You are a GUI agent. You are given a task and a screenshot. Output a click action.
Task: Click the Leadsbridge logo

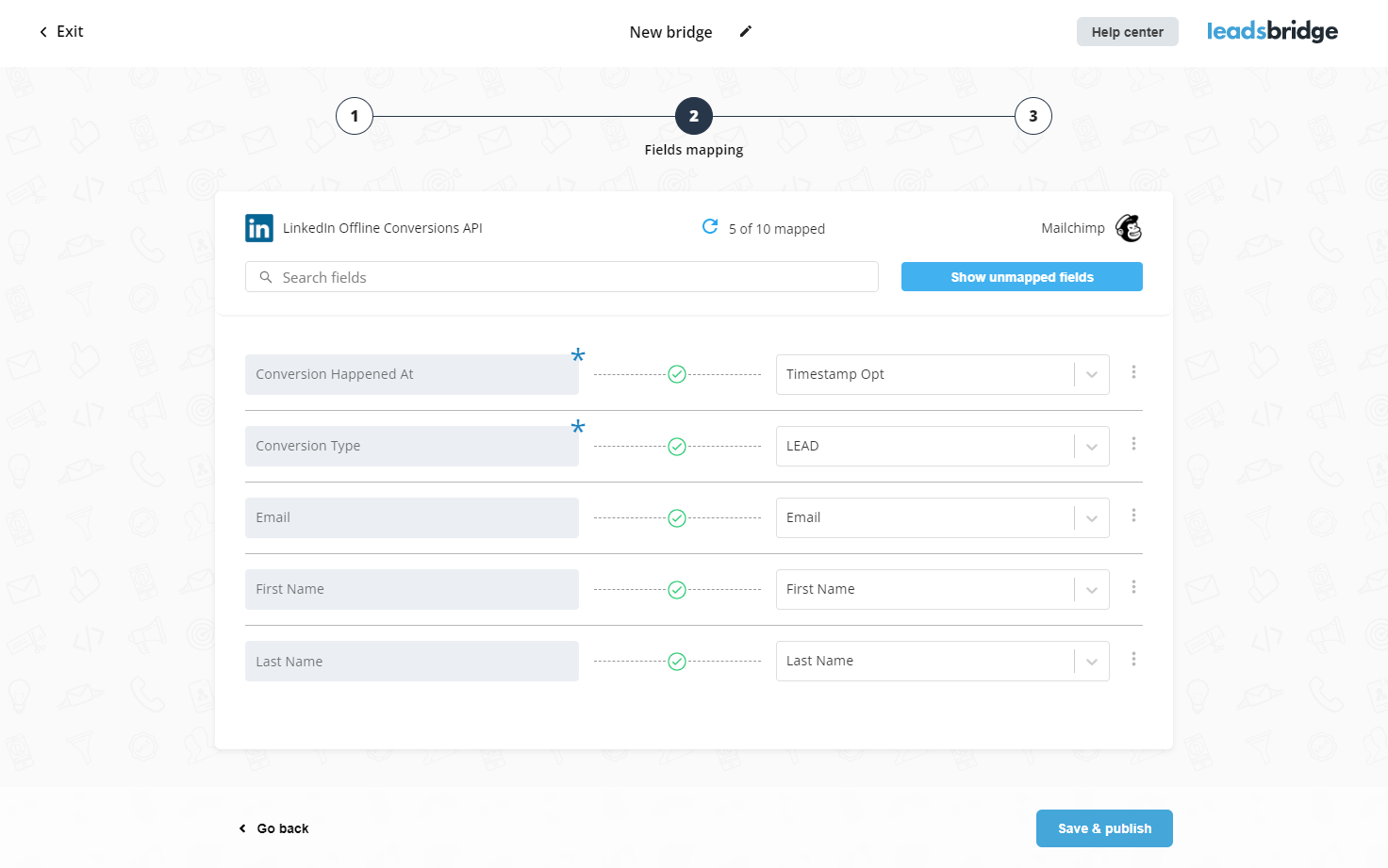1272,31
